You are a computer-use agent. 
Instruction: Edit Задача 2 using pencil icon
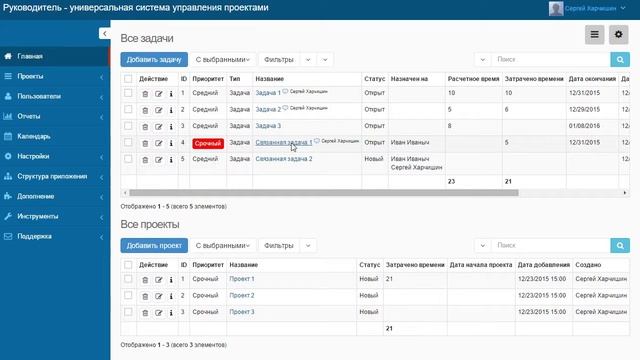158,111
